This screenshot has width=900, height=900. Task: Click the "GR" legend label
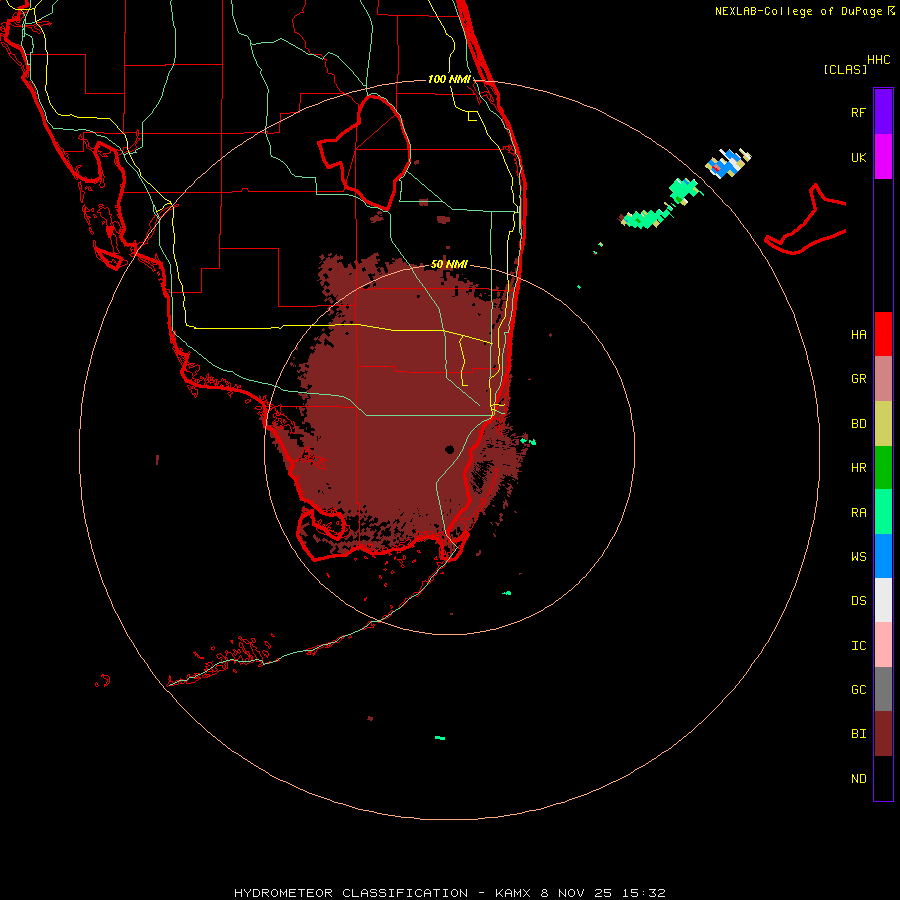(858, 379)
